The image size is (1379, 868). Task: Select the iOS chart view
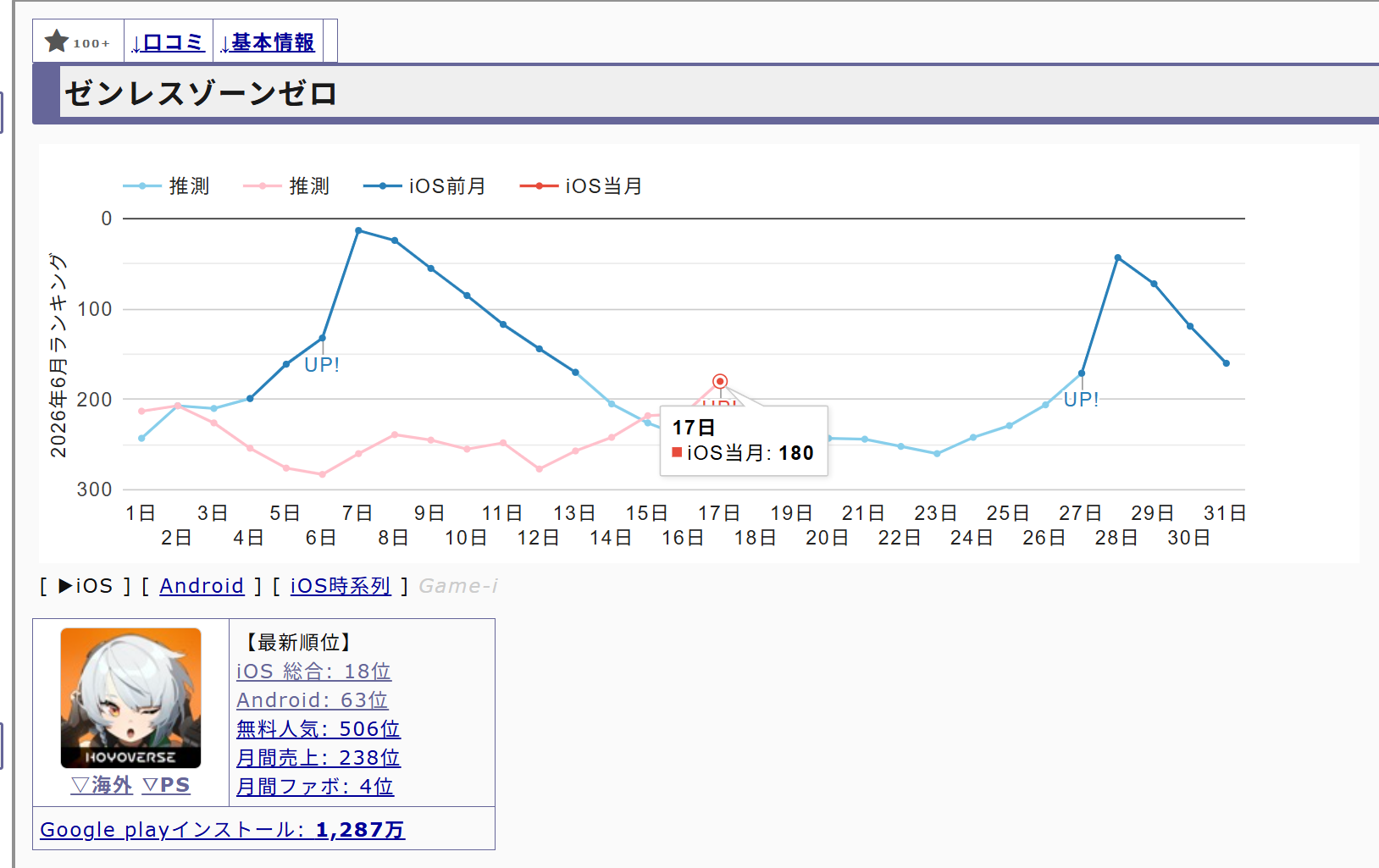86,586
